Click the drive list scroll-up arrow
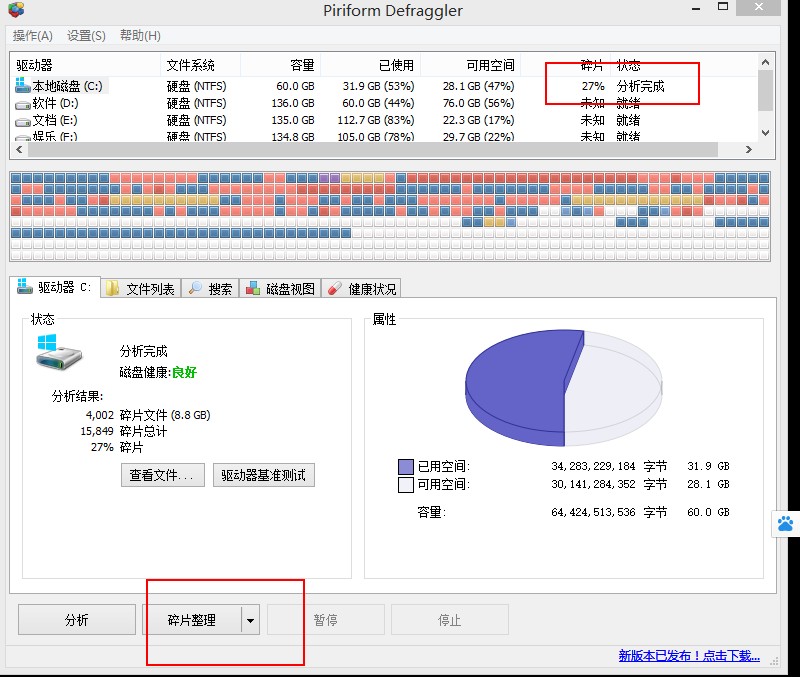This screenshot has width=800, height=677. (765, 62)
